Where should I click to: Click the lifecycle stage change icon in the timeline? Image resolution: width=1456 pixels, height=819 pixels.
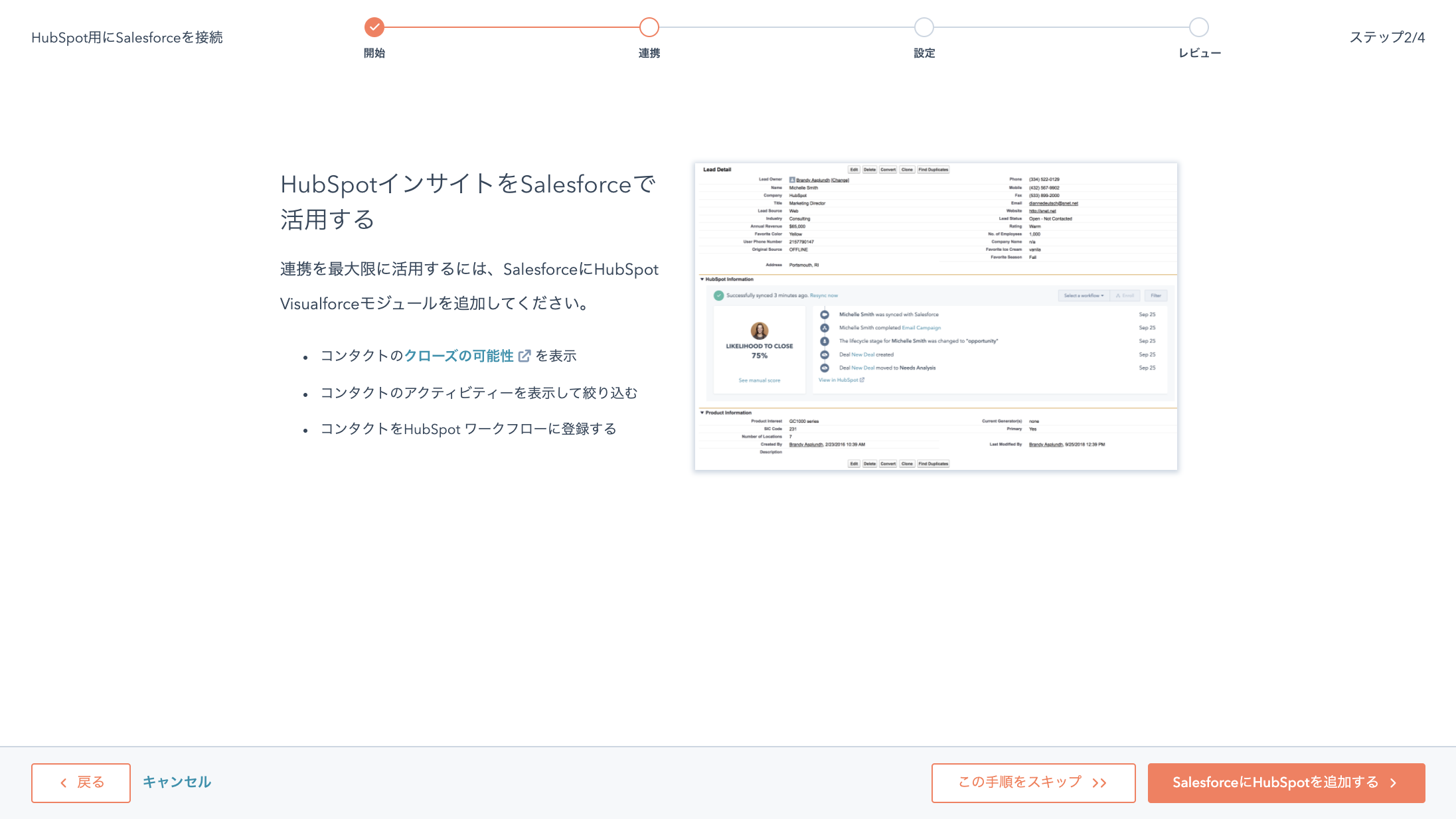coord(824,341)
